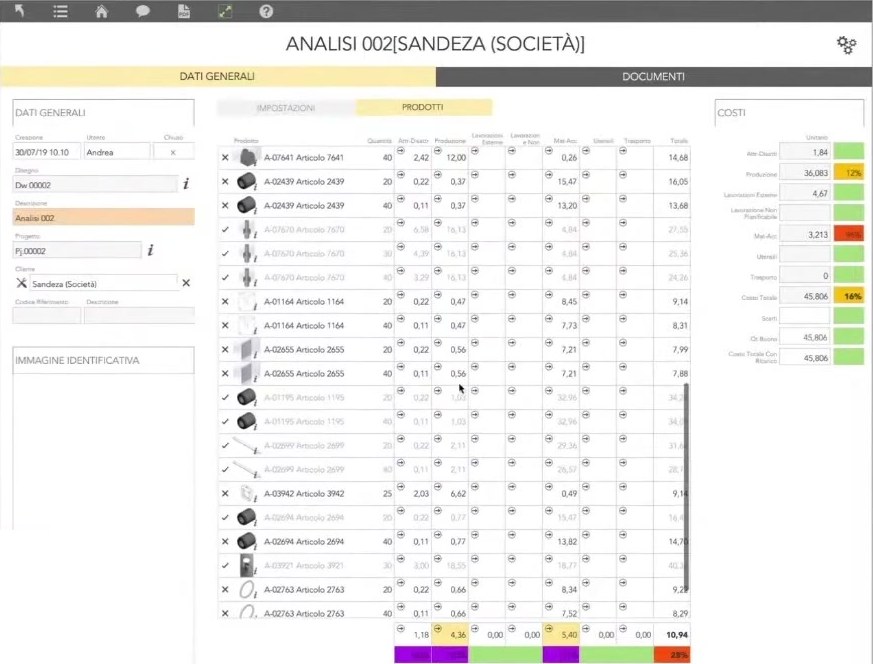Click the DATI GENERALI panel header
Screen dimensions: 873x664
click(x=104, y=112)
